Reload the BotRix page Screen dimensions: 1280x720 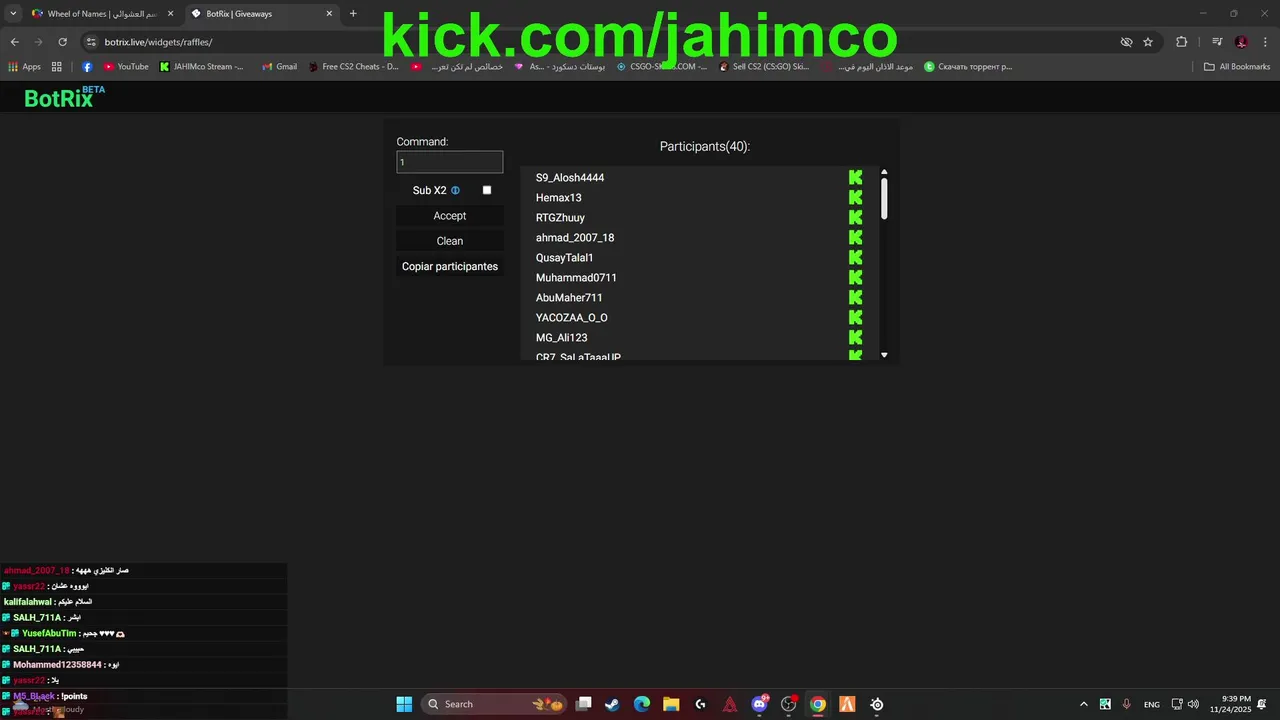62,42
